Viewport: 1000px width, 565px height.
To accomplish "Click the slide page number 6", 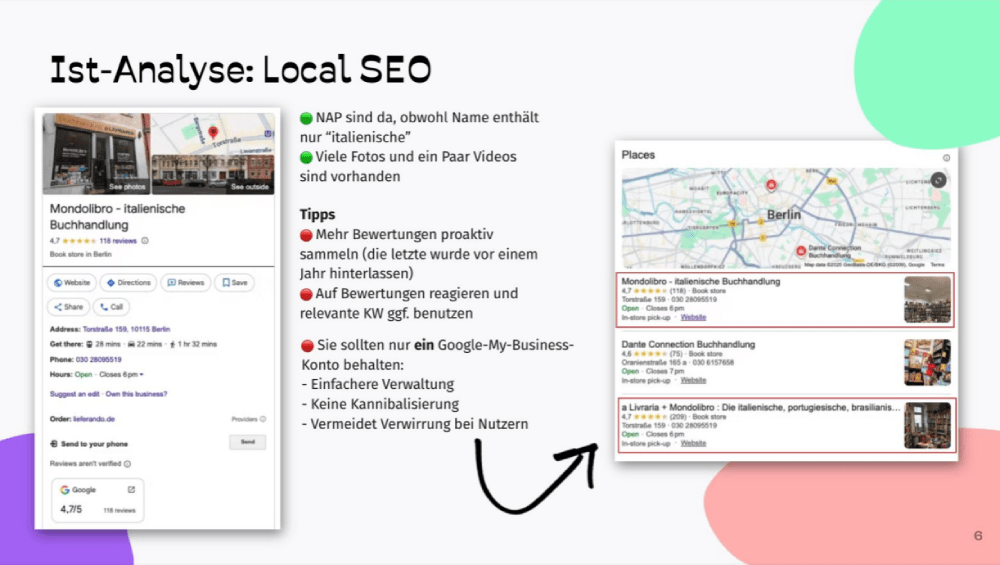I will [x=978, y=536].
